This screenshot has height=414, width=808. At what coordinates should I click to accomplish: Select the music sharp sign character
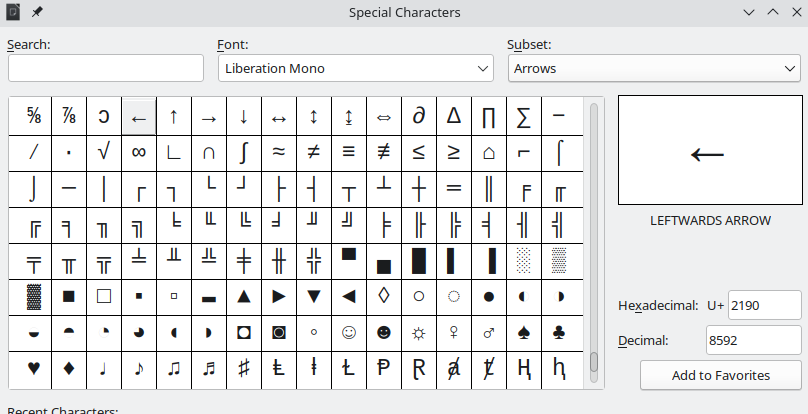point(244,367)
